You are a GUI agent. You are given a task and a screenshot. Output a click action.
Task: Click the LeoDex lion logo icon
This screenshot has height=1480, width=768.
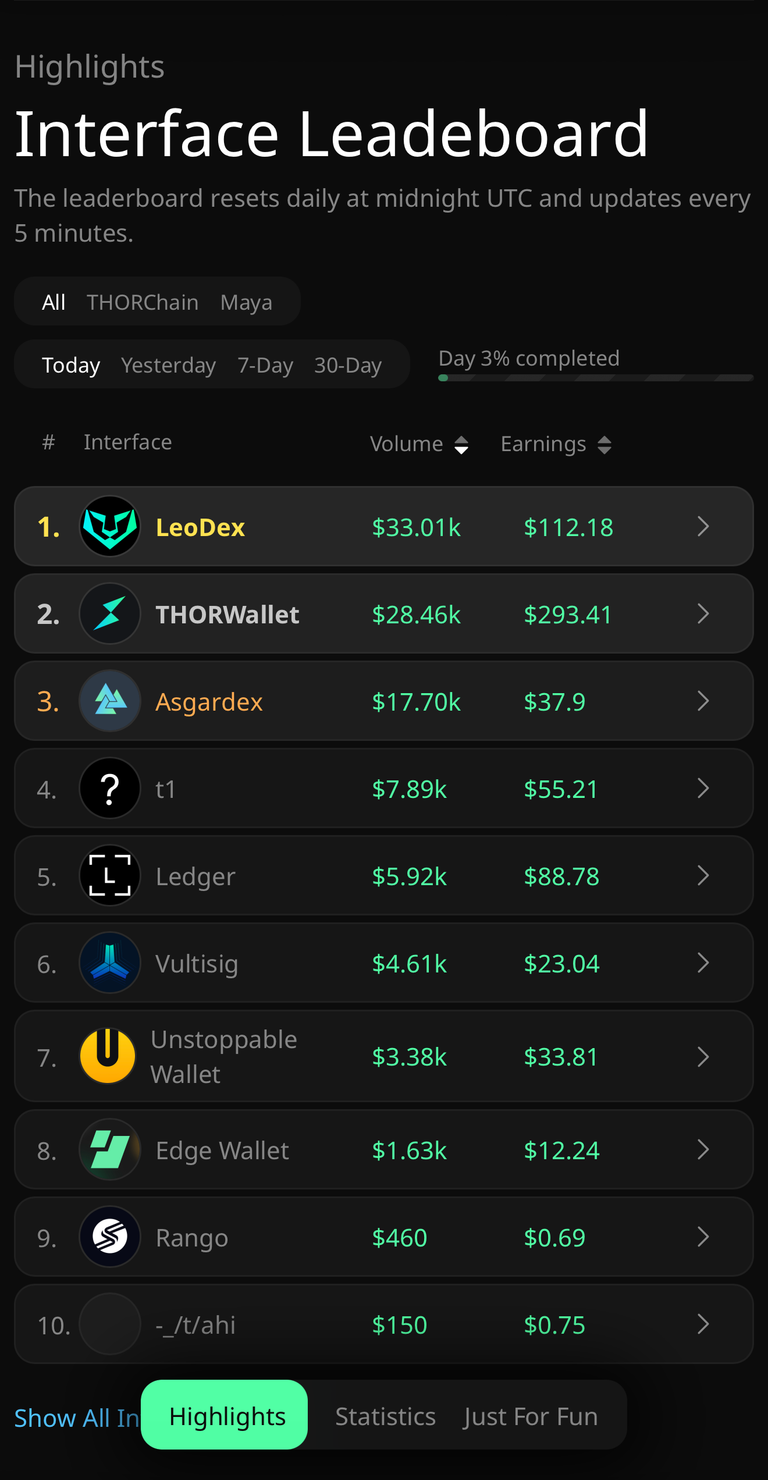[x=110, y=526]
